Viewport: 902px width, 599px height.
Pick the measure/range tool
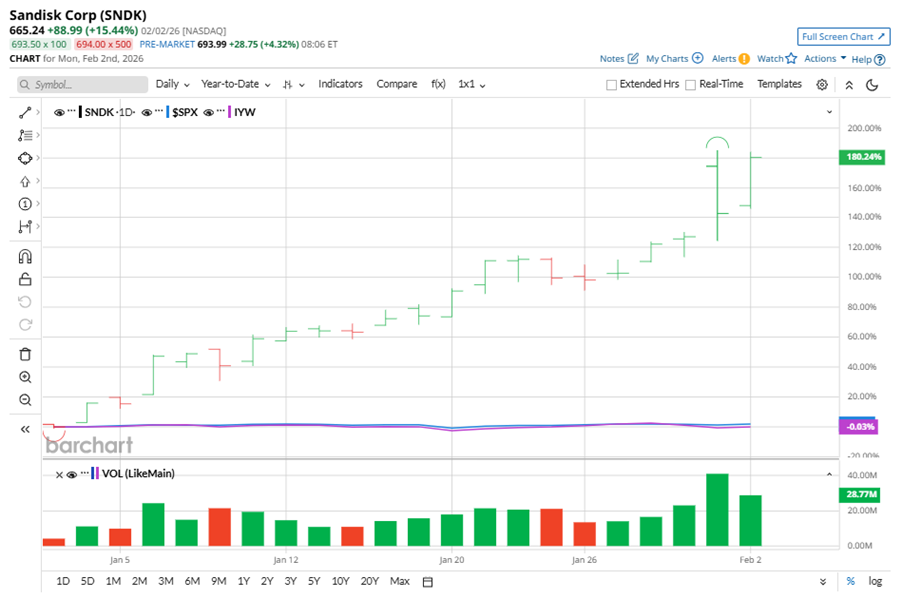[x=25, y=227]
